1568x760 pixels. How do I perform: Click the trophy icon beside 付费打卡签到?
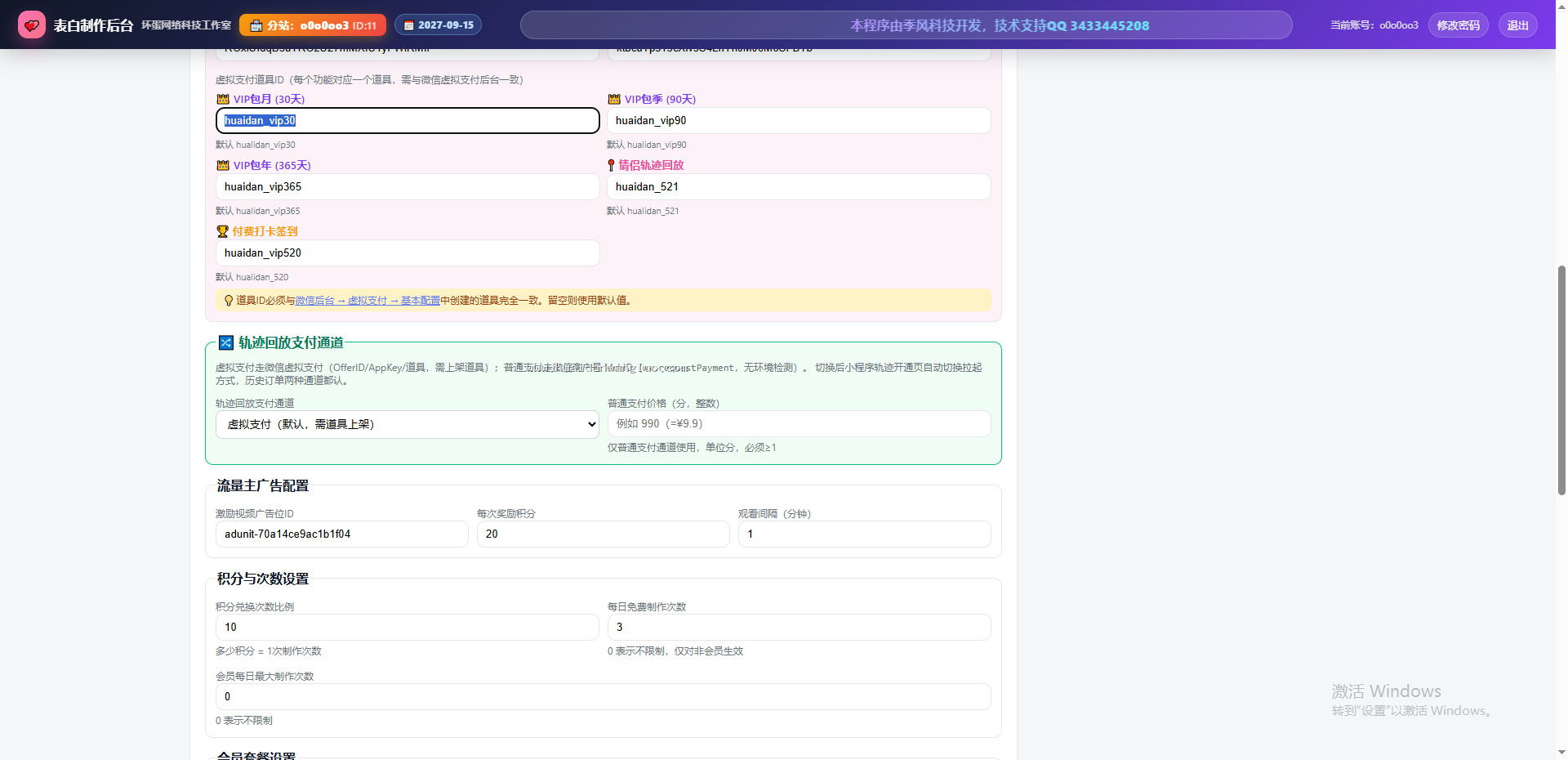coord(222,231)
